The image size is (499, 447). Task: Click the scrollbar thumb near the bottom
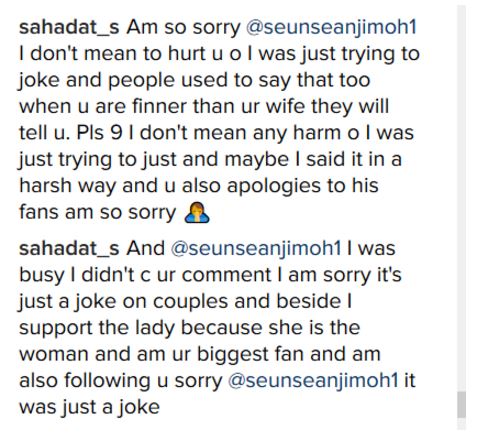coord(461,405)
